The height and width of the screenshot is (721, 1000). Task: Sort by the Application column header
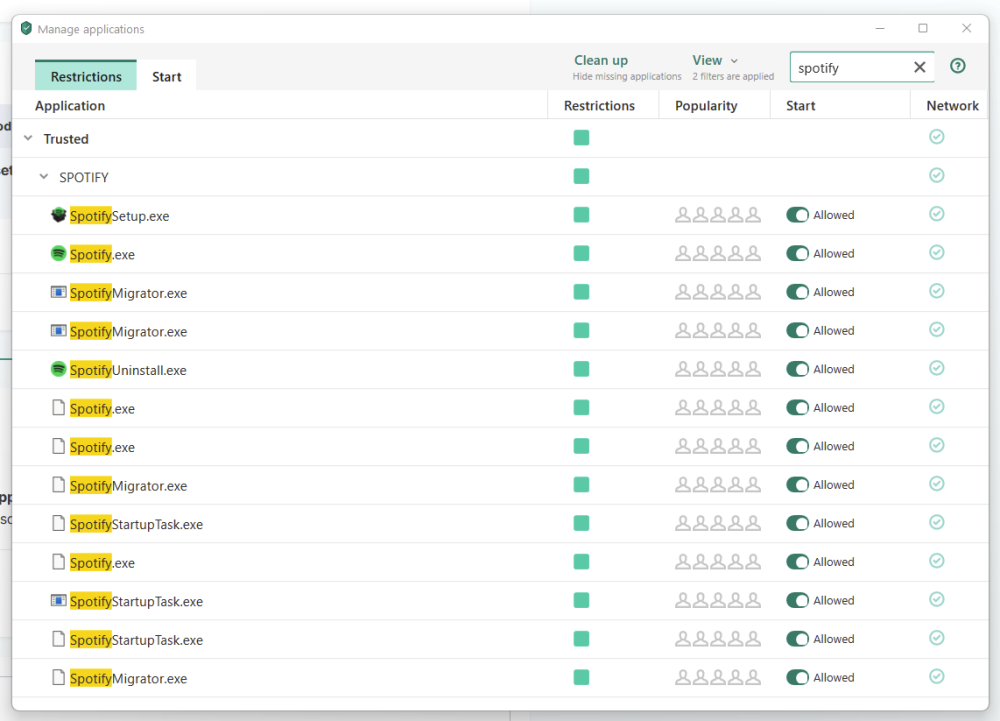pyautogui.click(x=70, y=106)
